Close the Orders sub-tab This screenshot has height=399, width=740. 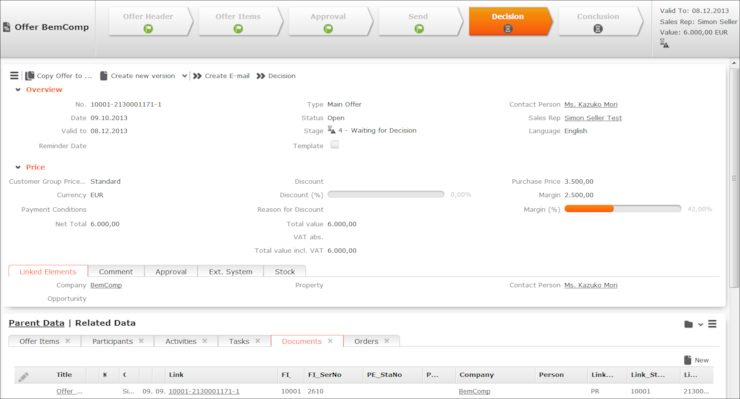(387, 341)
